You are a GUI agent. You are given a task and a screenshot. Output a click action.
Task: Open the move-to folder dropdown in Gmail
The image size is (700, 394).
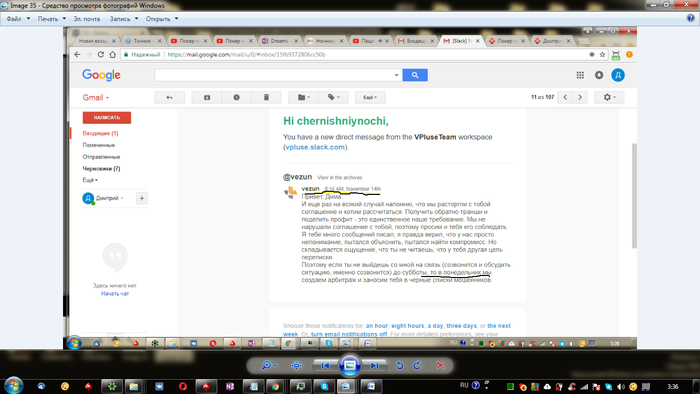pyautogui.click(x=304, y=97)
